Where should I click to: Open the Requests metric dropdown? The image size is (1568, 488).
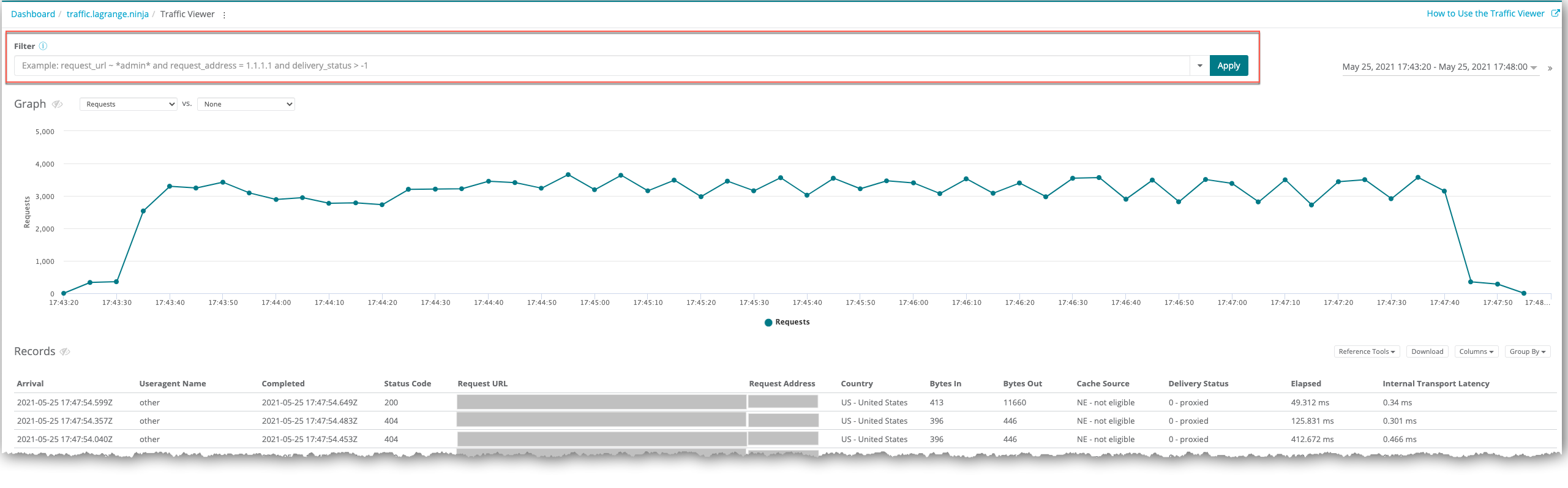pyautogui.click(x=129, y=104)
